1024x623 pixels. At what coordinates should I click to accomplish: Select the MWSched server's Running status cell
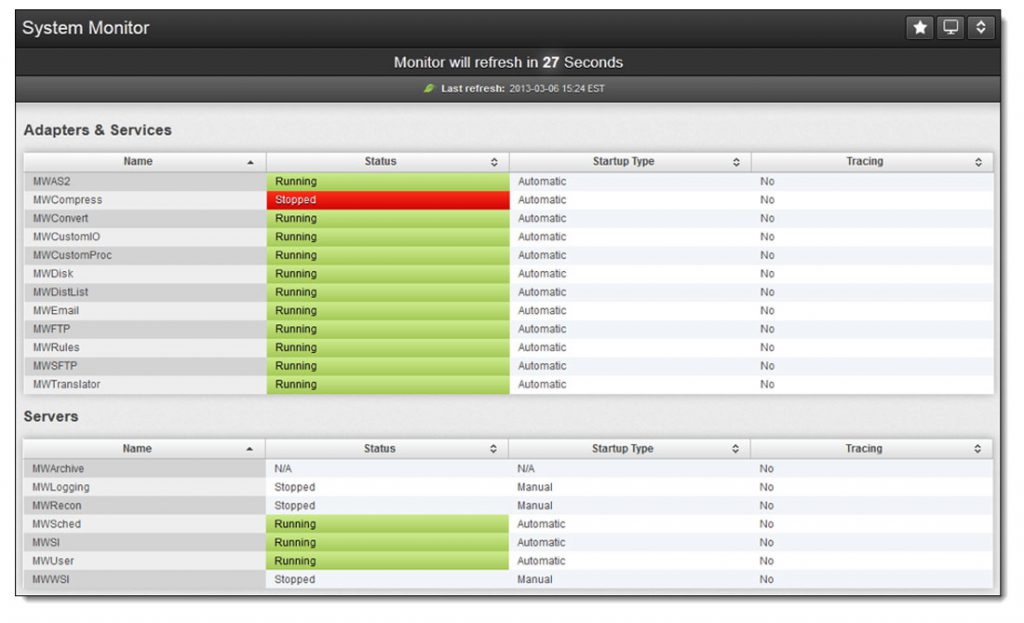coord(387,524)
